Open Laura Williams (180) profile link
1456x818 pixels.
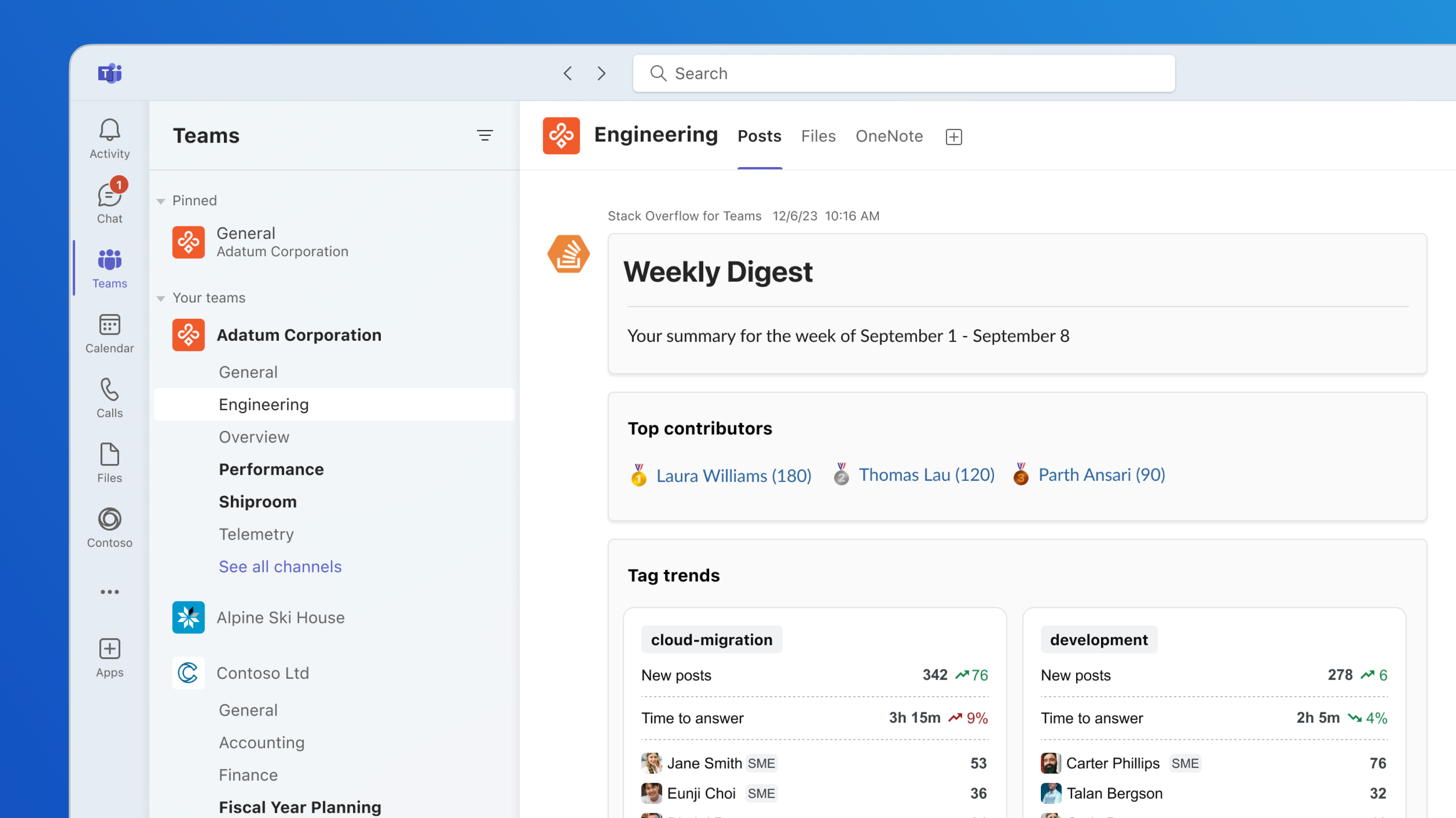point(734,476)
